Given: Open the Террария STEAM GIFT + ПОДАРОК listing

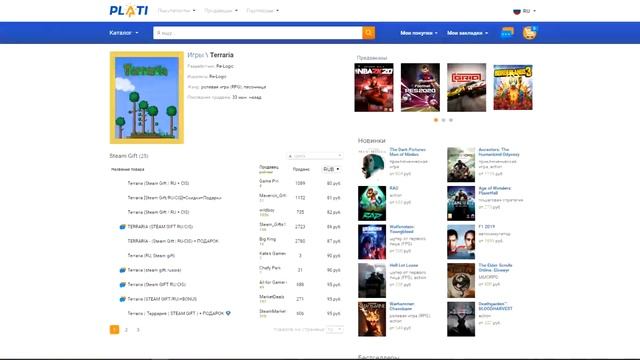Looking at the screenshot, I should click(176, 313).
